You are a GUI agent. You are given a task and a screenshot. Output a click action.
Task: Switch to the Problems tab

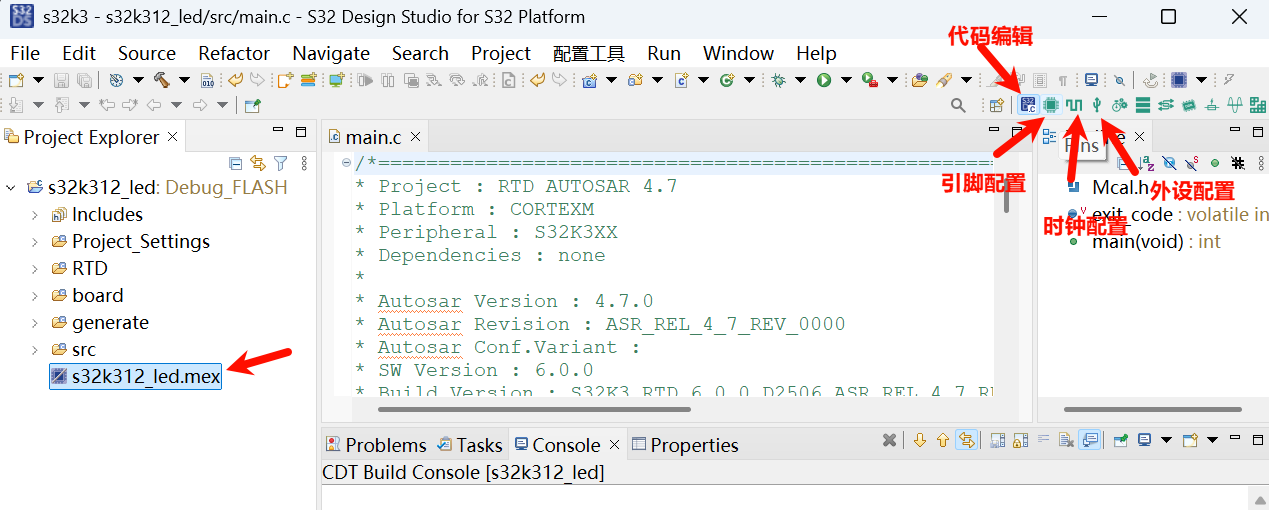click(x=376, y=445)
